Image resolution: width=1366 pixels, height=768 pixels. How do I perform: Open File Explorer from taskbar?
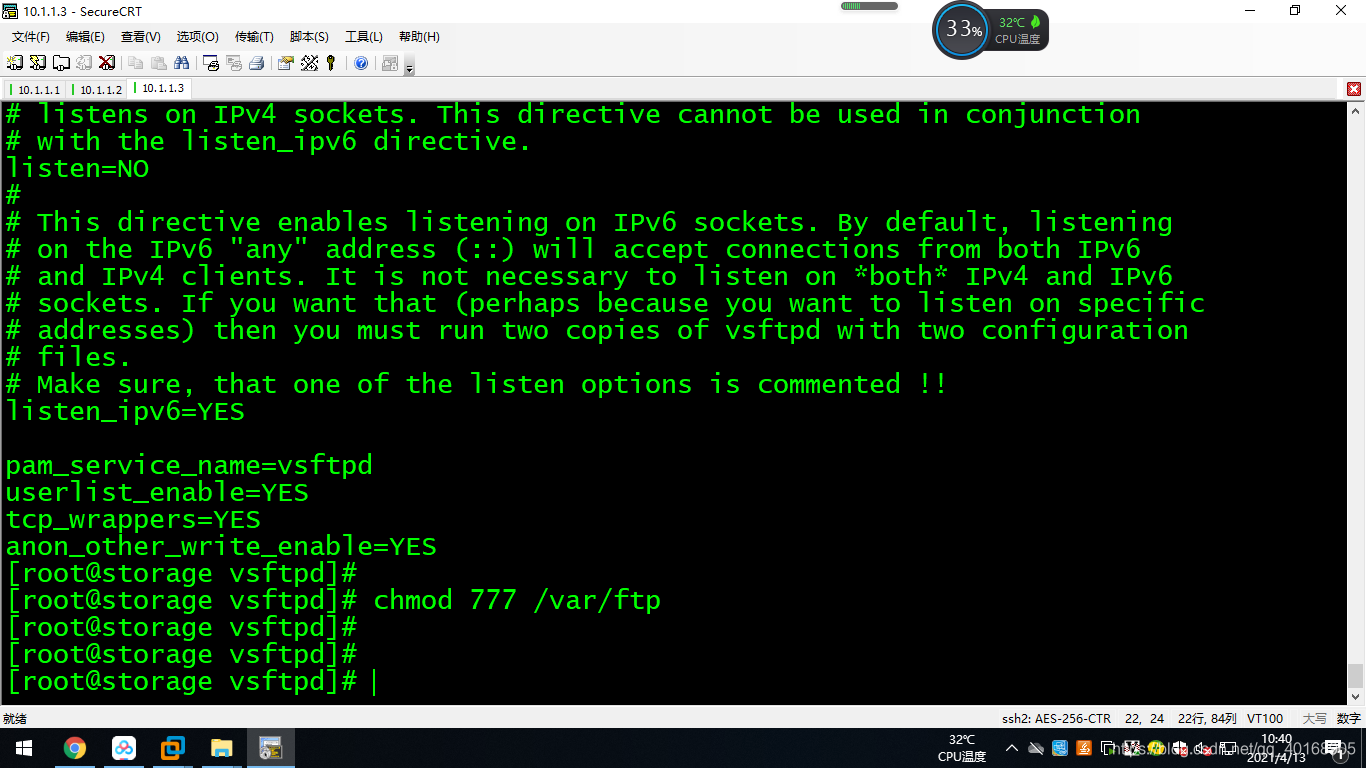[221, 748]
